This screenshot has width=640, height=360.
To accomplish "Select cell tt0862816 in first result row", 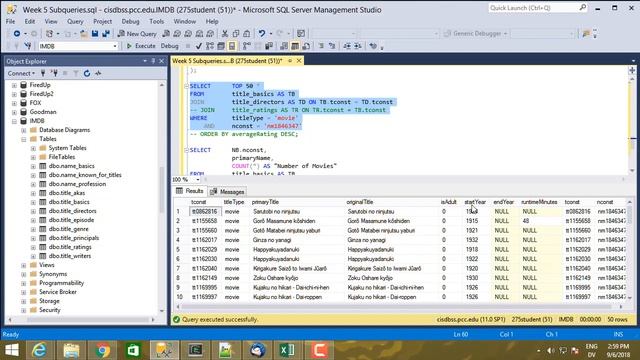I will tap(205, 211).
